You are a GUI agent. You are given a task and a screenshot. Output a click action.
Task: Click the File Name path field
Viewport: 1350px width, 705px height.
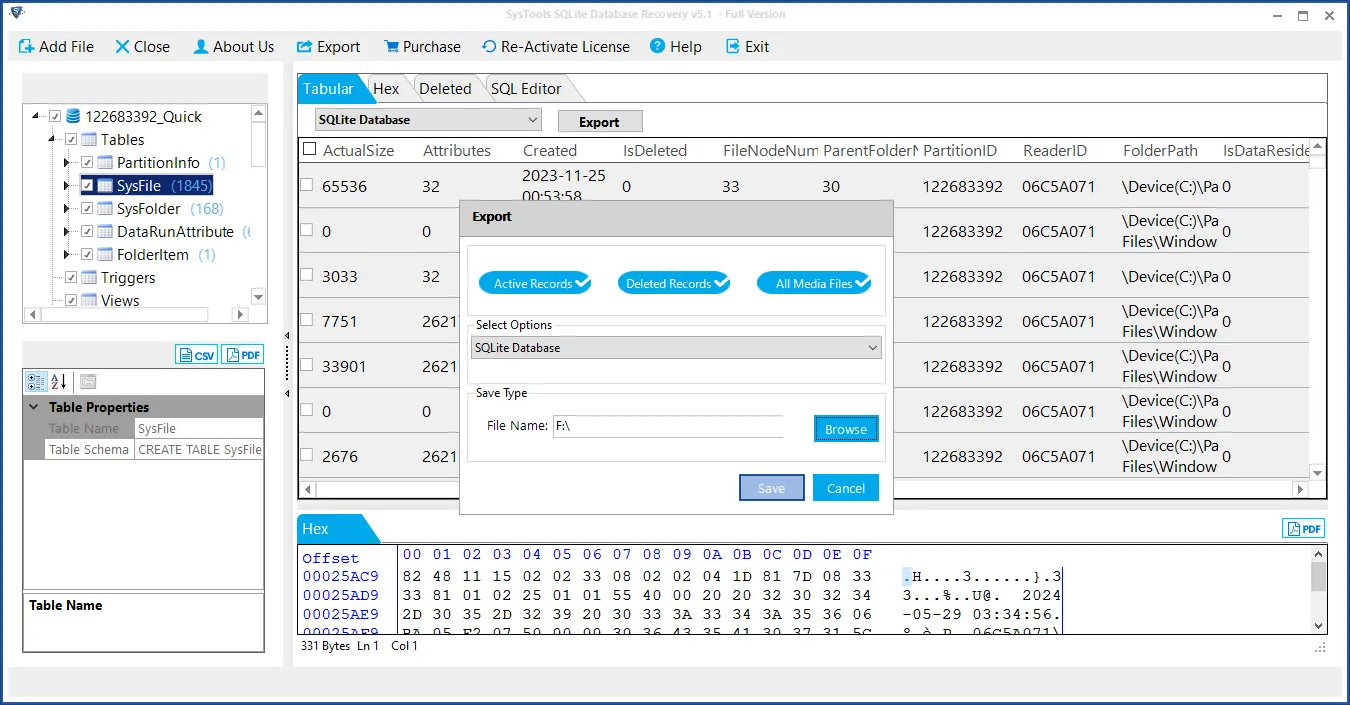point(667,426)
